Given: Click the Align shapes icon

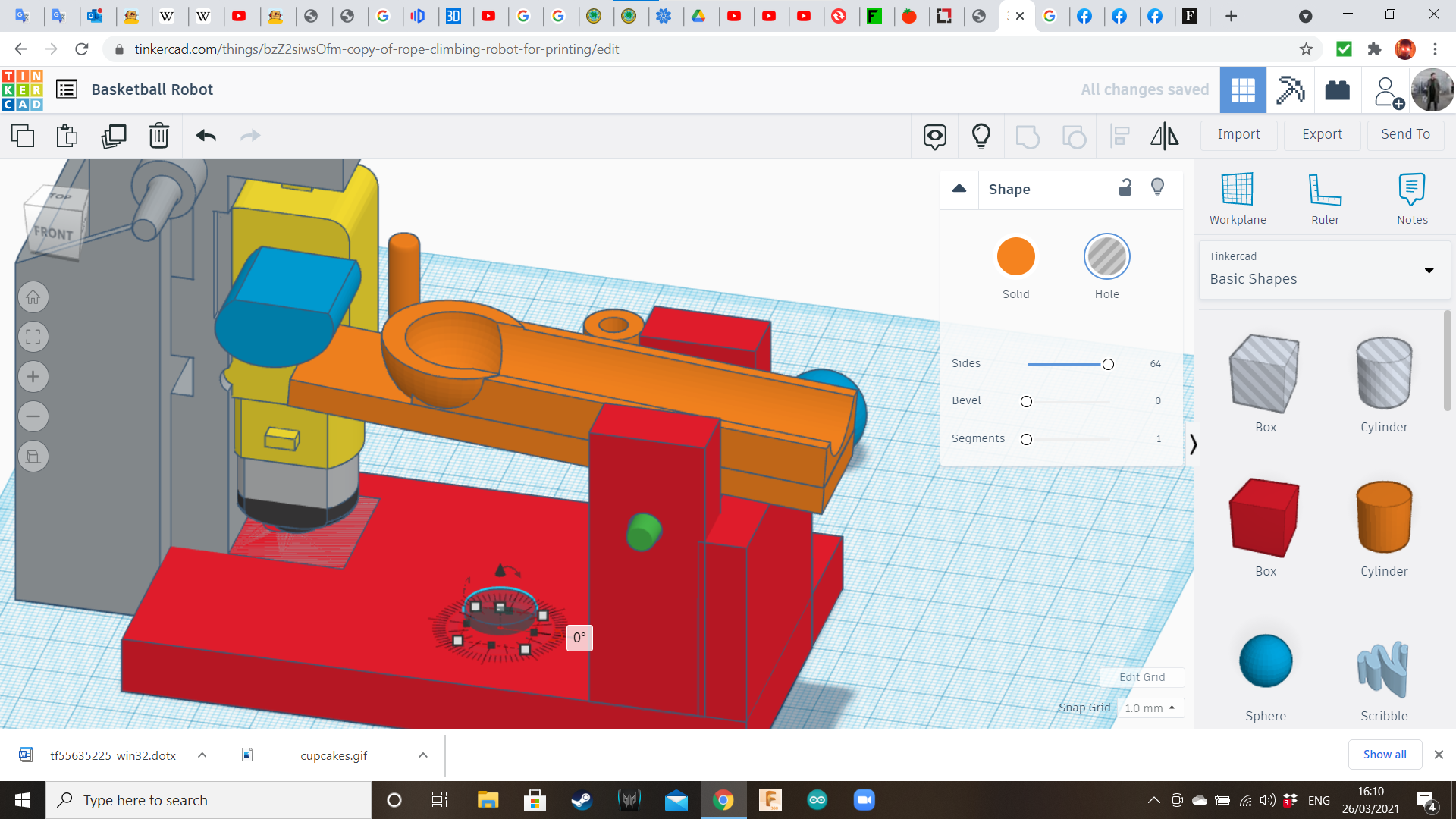Looking at the screenshot, I should [1119, 136].
